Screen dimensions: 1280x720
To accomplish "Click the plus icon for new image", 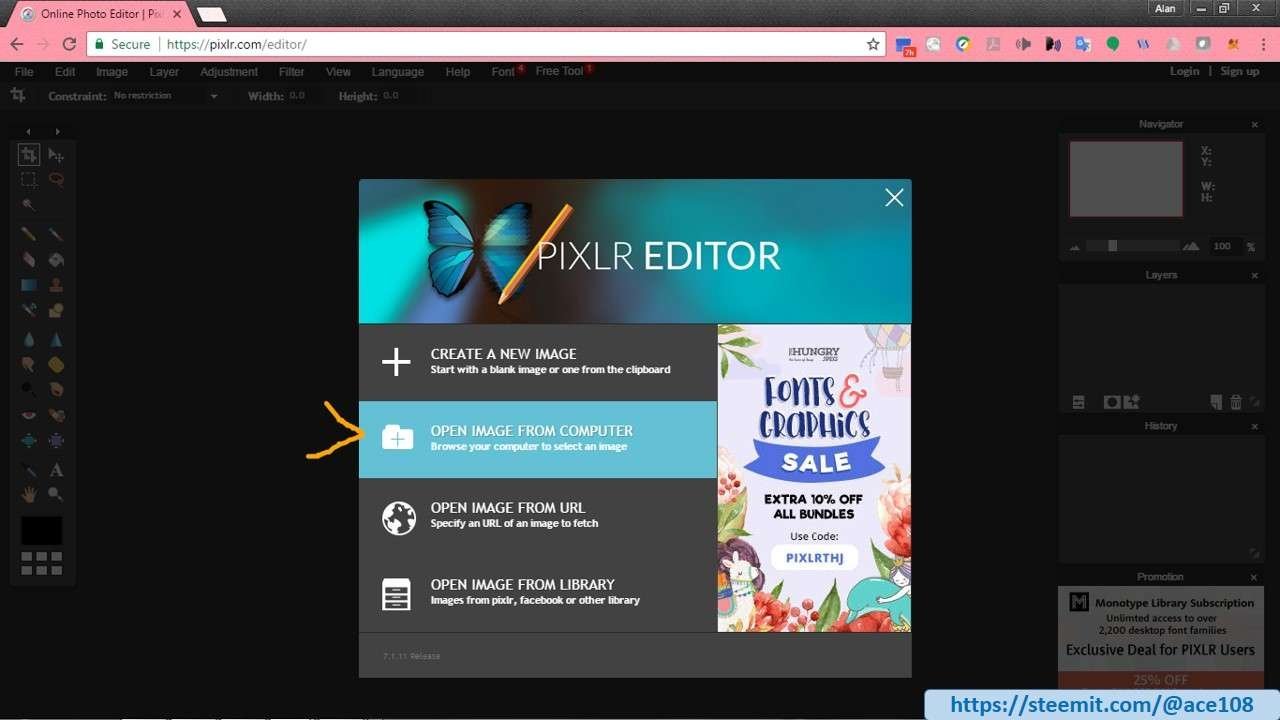I will tap(397, 362).
